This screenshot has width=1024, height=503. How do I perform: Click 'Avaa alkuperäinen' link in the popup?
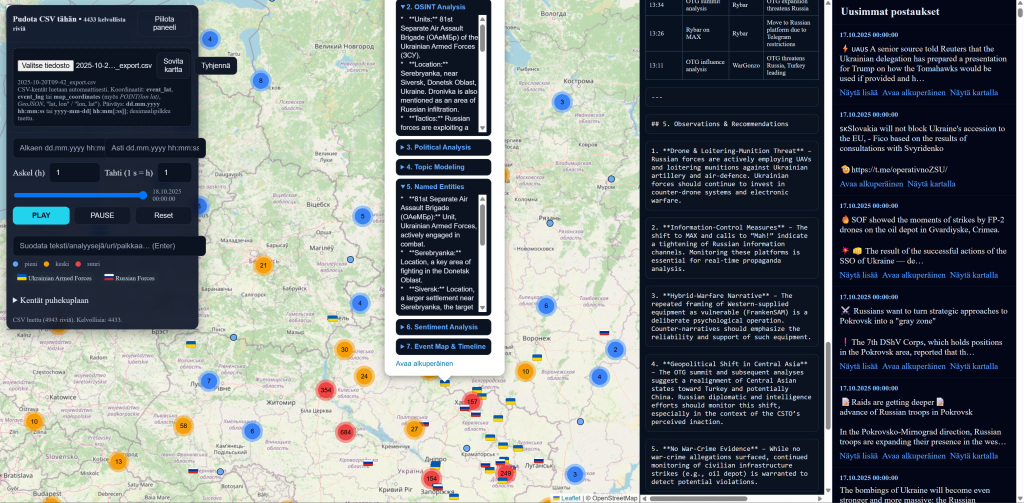pos(424,363)
